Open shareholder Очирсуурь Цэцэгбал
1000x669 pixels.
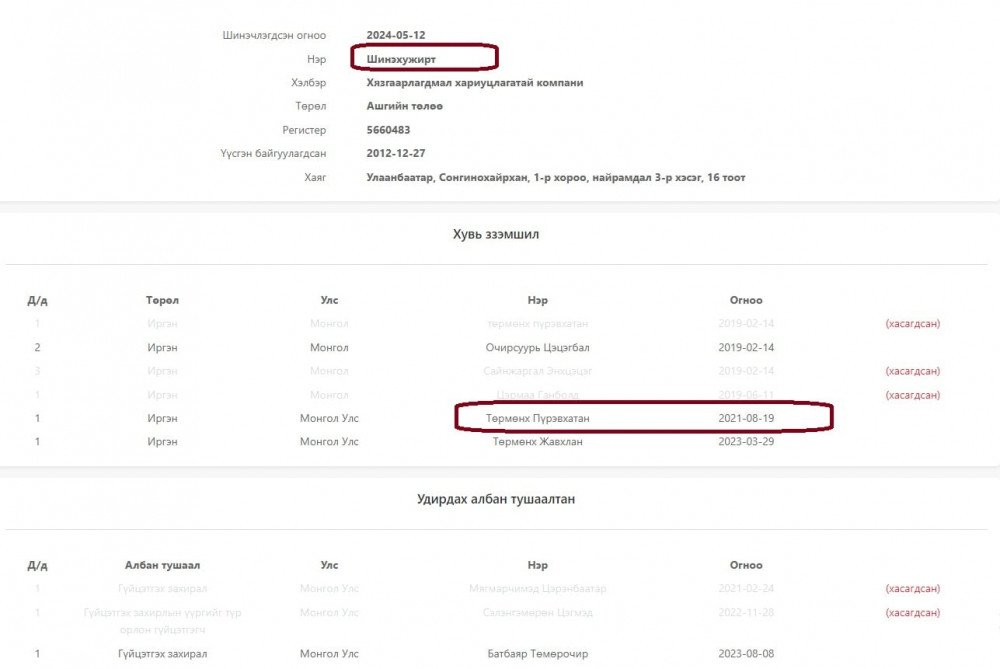pos(539,347)
